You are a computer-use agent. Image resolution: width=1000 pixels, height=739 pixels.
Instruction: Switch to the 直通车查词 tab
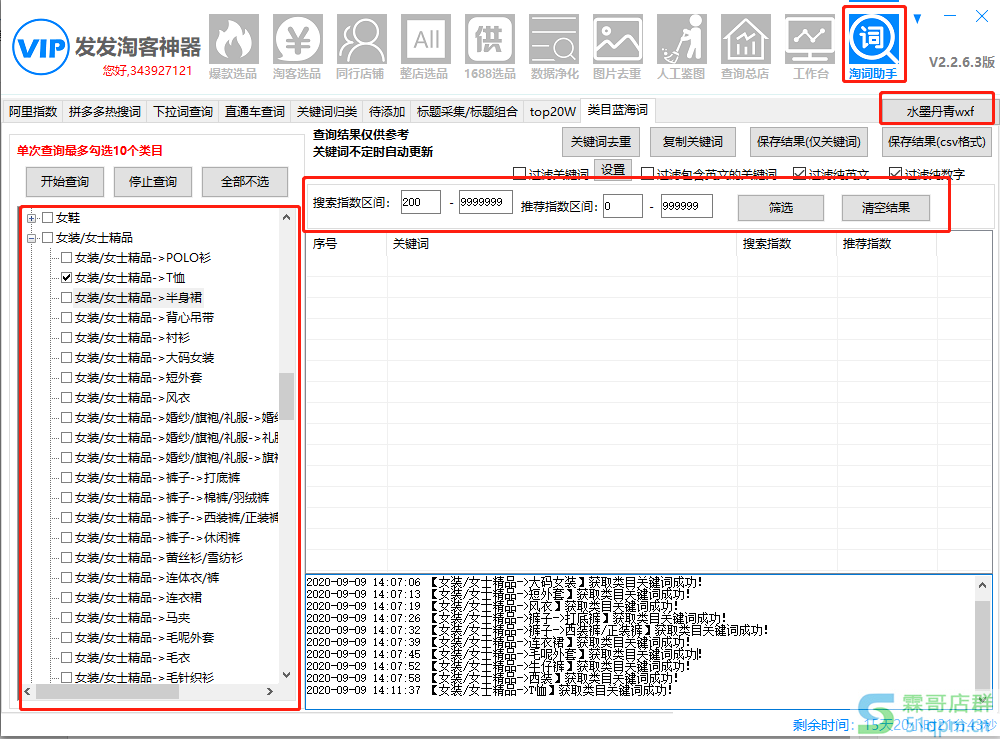pyautogui.click(x=255, y=112)
